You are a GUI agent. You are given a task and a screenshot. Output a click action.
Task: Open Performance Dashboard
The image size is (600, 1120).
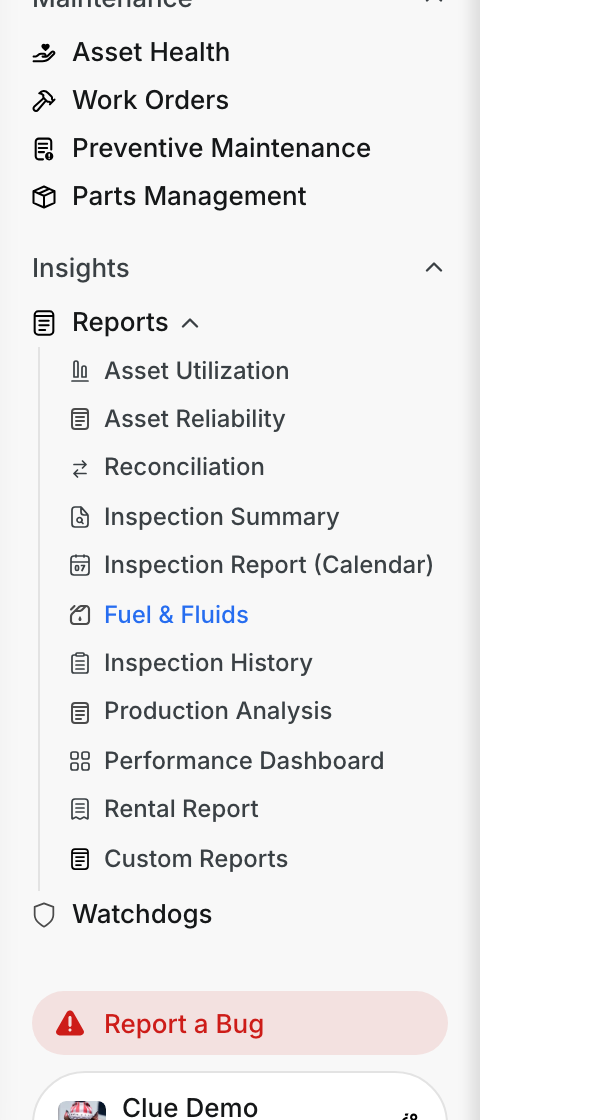click(x=244, y=761)
